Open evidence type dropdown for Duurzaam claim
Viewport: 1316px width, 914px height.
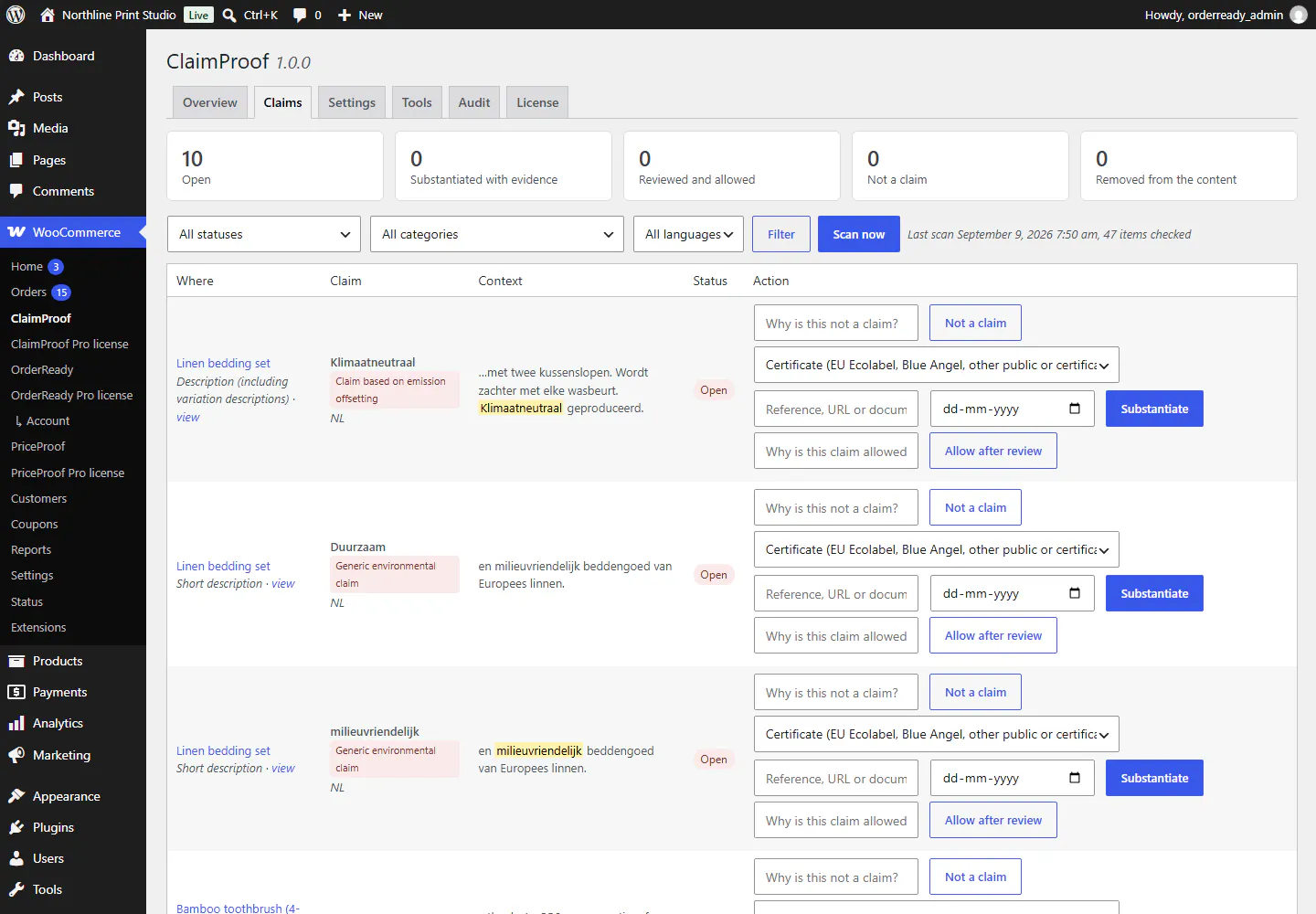click(937, 549)
